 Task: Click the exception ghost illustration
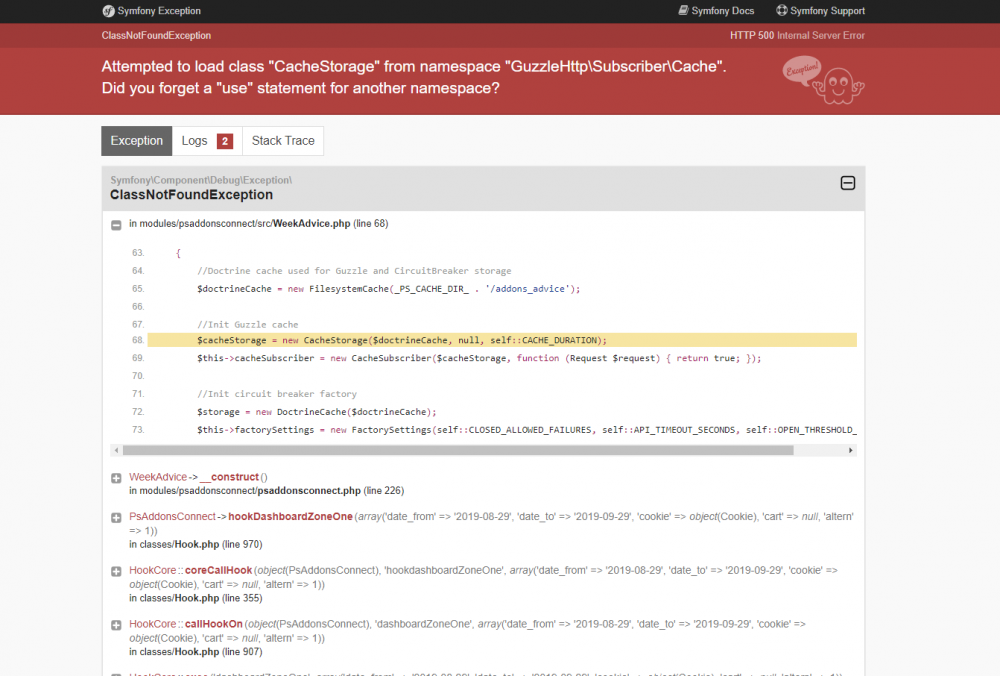(x=823, y=80)
